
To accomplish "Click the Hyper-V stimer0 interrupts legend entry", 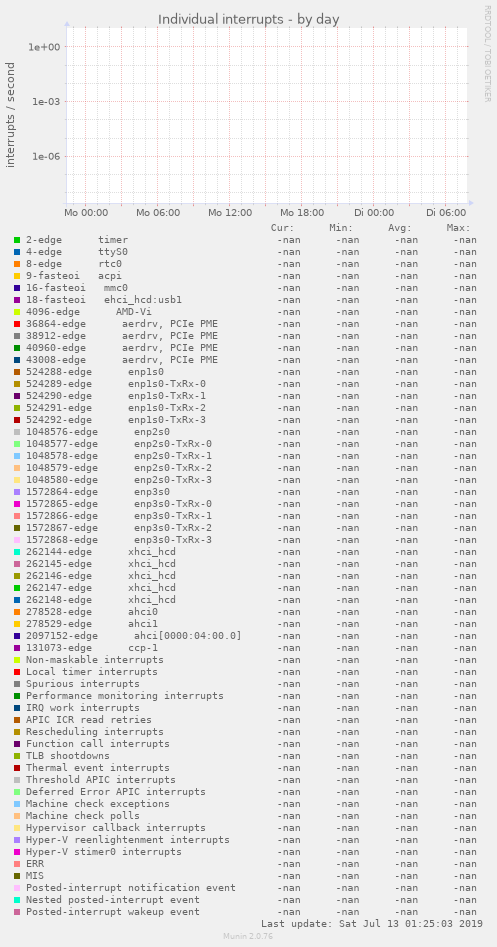I will point(104,852).
